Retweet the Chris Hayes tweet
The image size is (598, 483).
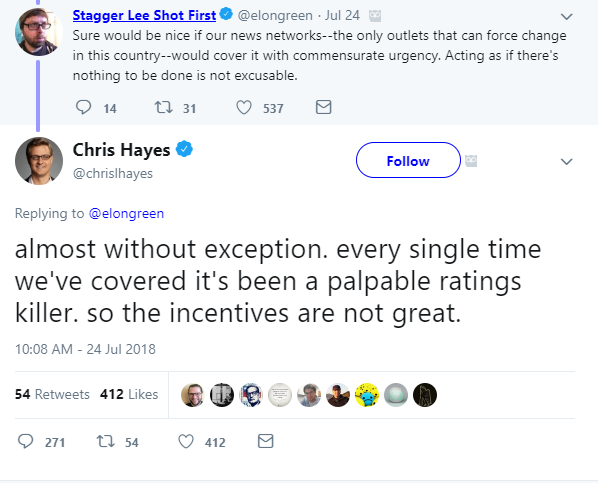pyautogui.click(x=105, y=441)
